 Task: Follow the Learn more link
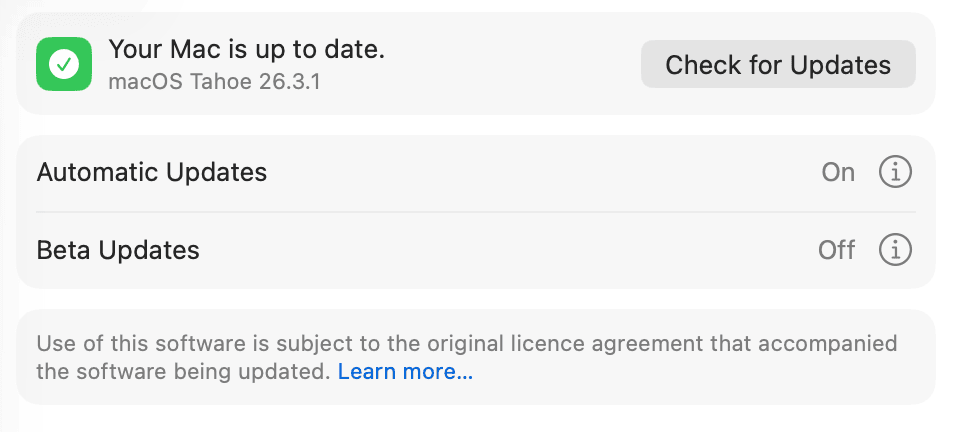coord(405,372)
